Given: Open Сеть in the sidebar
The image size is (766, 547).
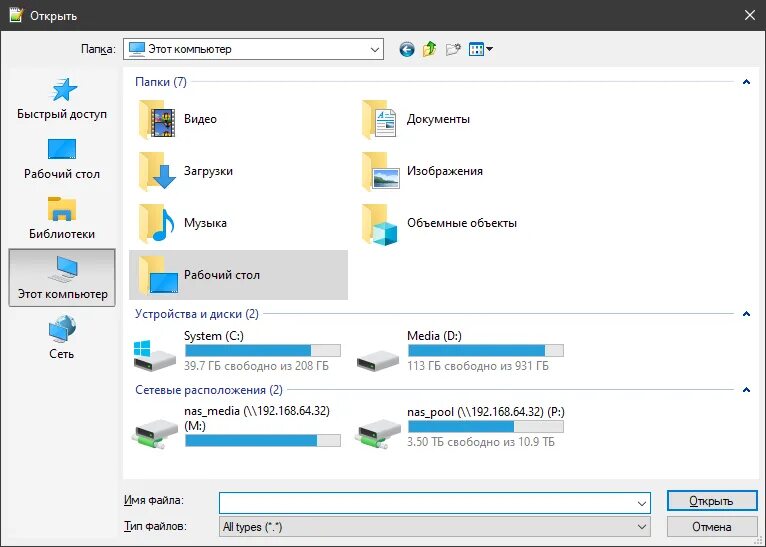Looking at the screenshot, I should click(x=62, y=338).
